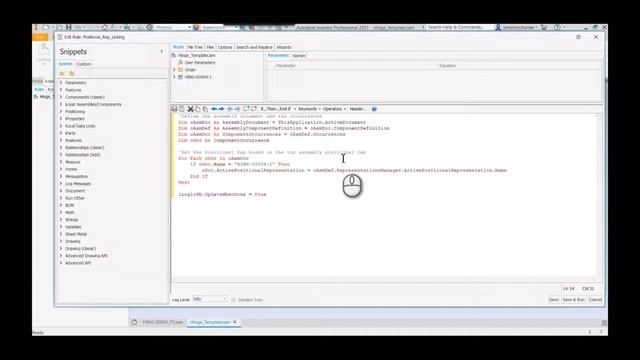Viewport: 640px width, 360px height.
Task: Click the Parameter column header
Action: [x=356, y=65]
